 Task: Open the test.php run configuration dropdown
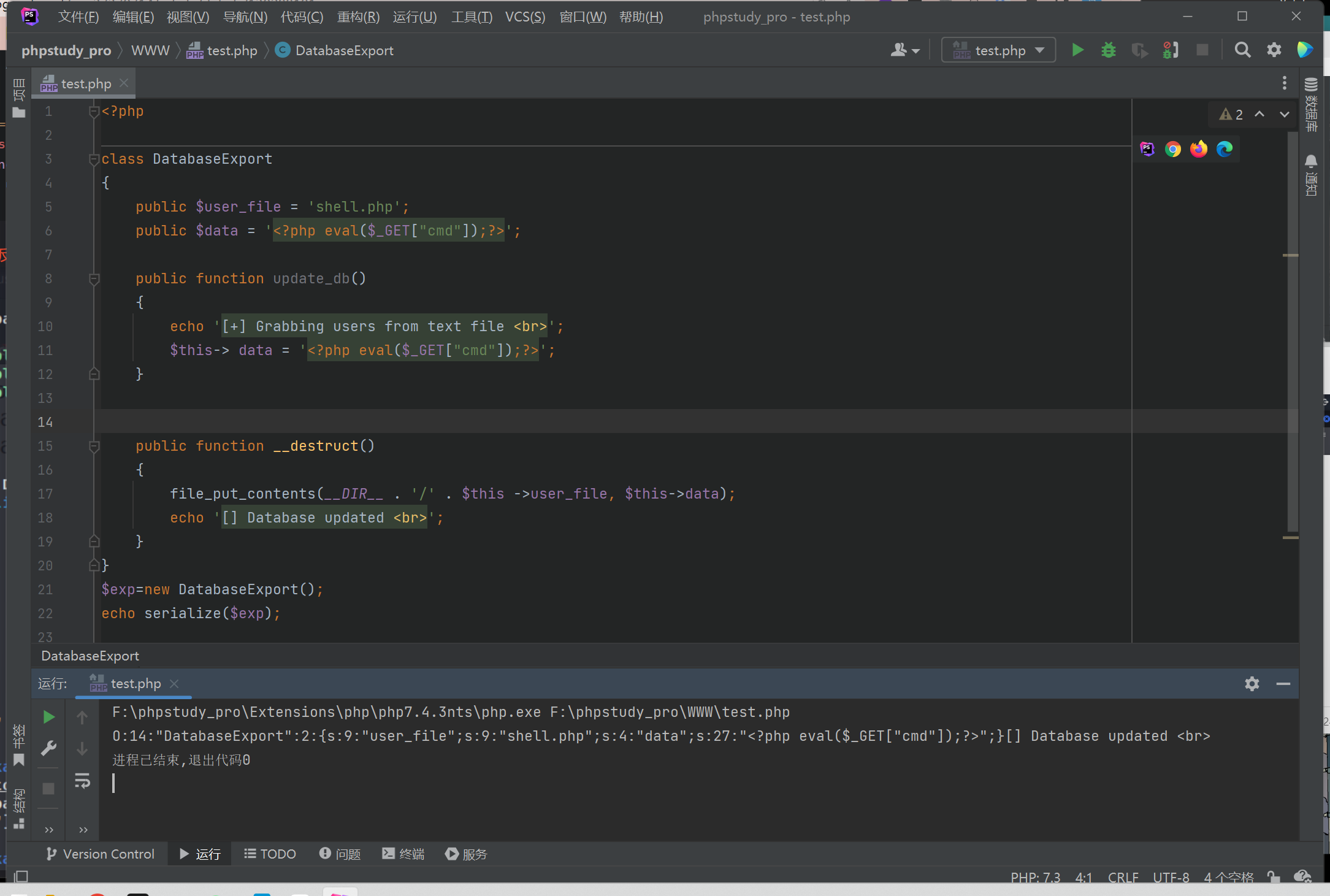pyautogui.click(x=998, y=50)
